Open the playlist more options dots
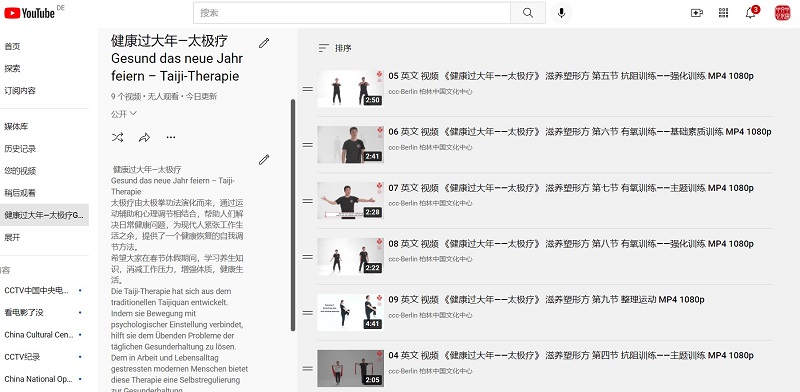The height and width of the screenshot is (392, 800). 171,137
